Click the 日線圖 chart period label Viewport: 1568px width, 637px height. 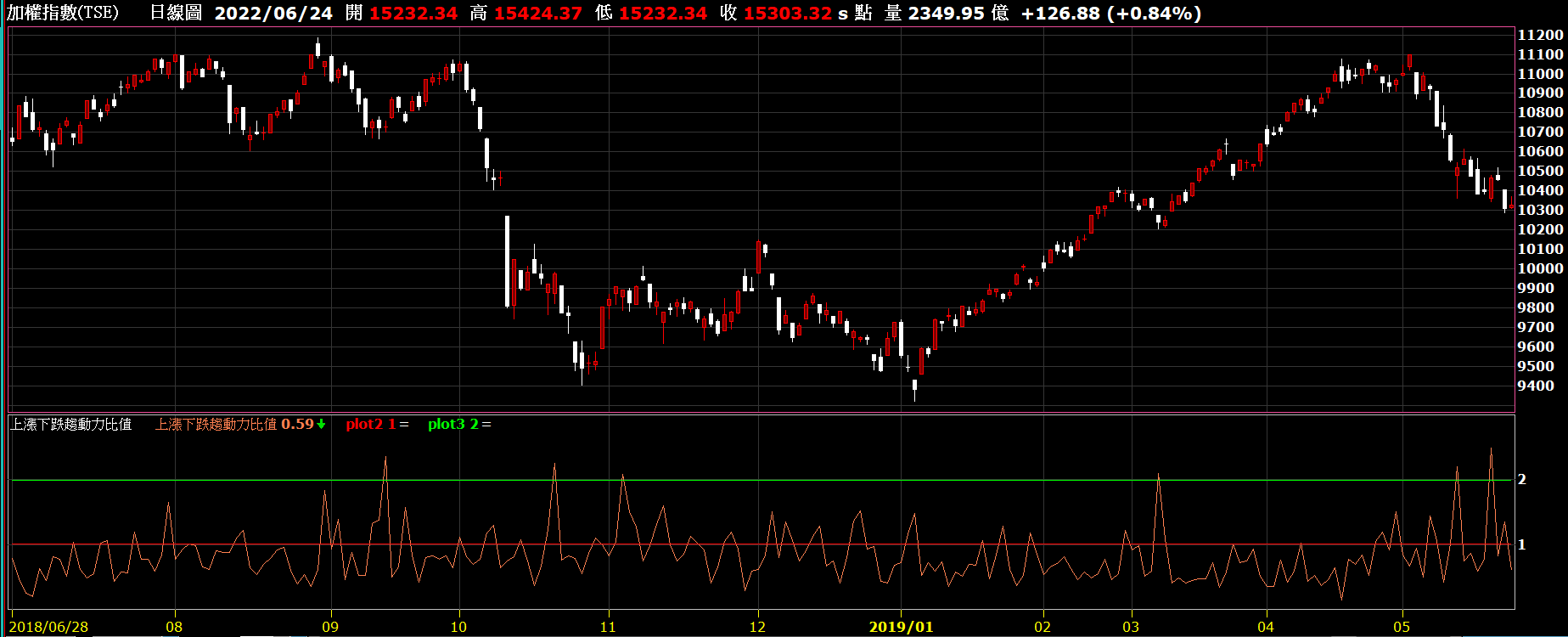point(176,14)
